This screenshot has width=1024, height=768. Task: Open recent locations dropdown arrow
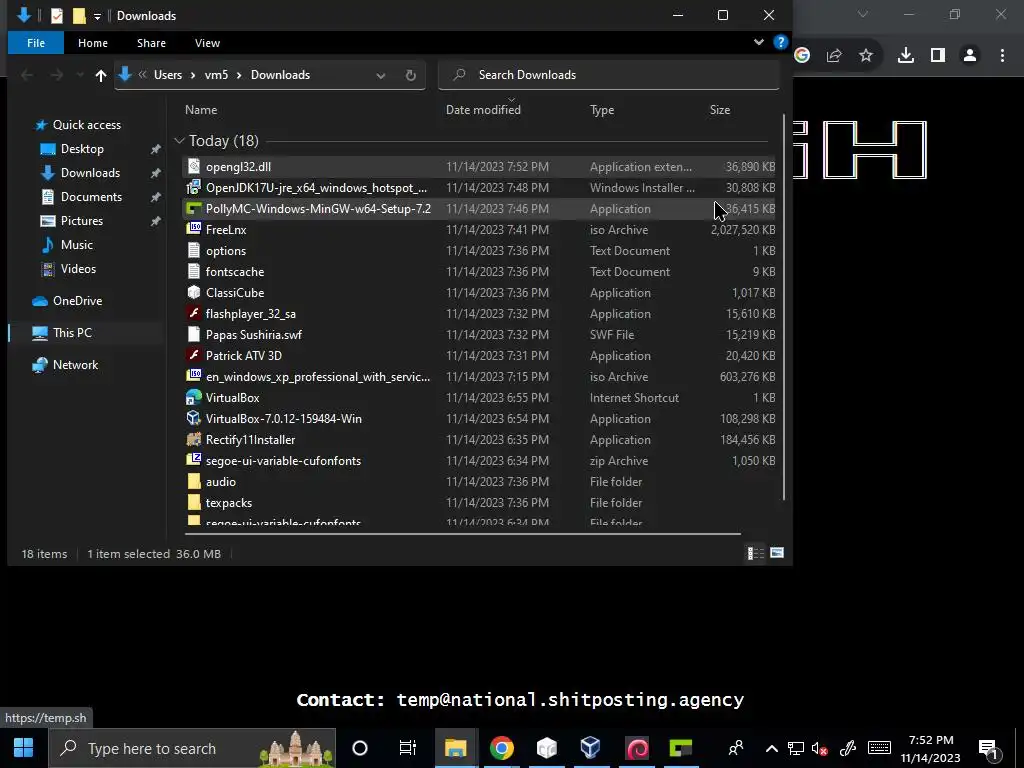[80, 75]
